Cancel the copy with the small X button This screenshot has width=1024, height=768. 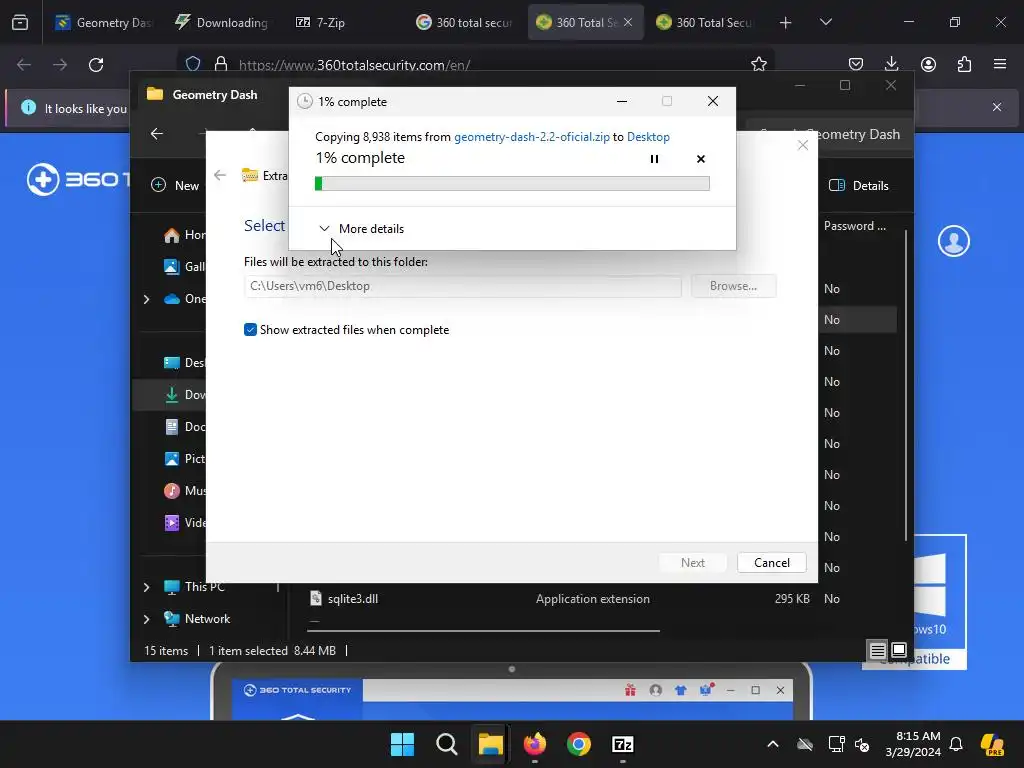(x=701, y=159)
